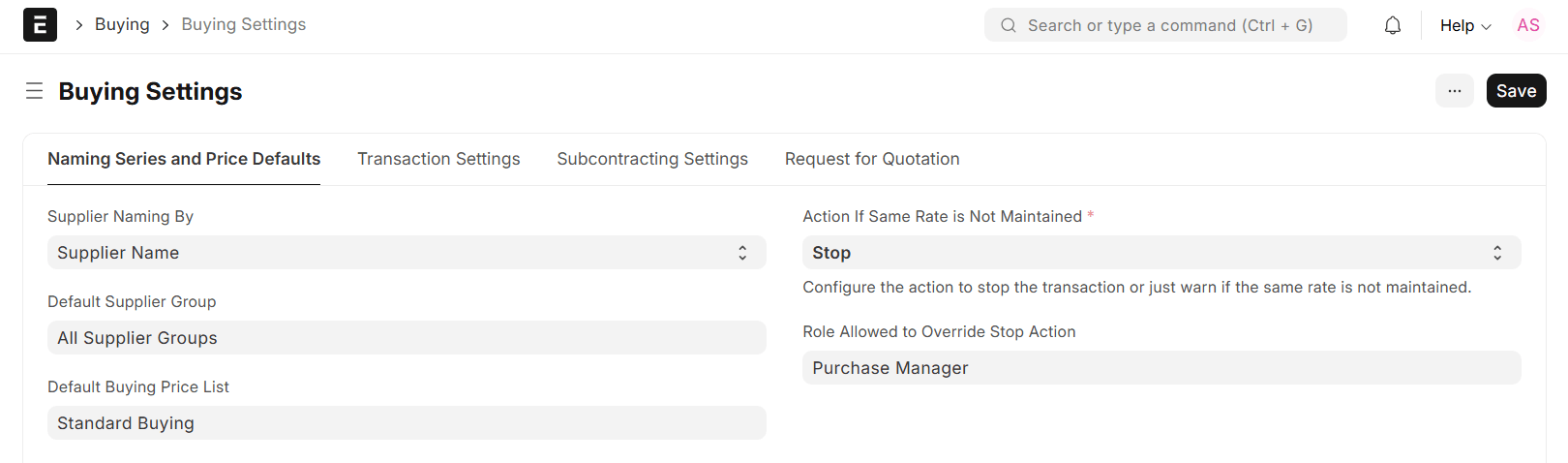
Task: Open the Subcontracting Settings tab
Action: 652,159
